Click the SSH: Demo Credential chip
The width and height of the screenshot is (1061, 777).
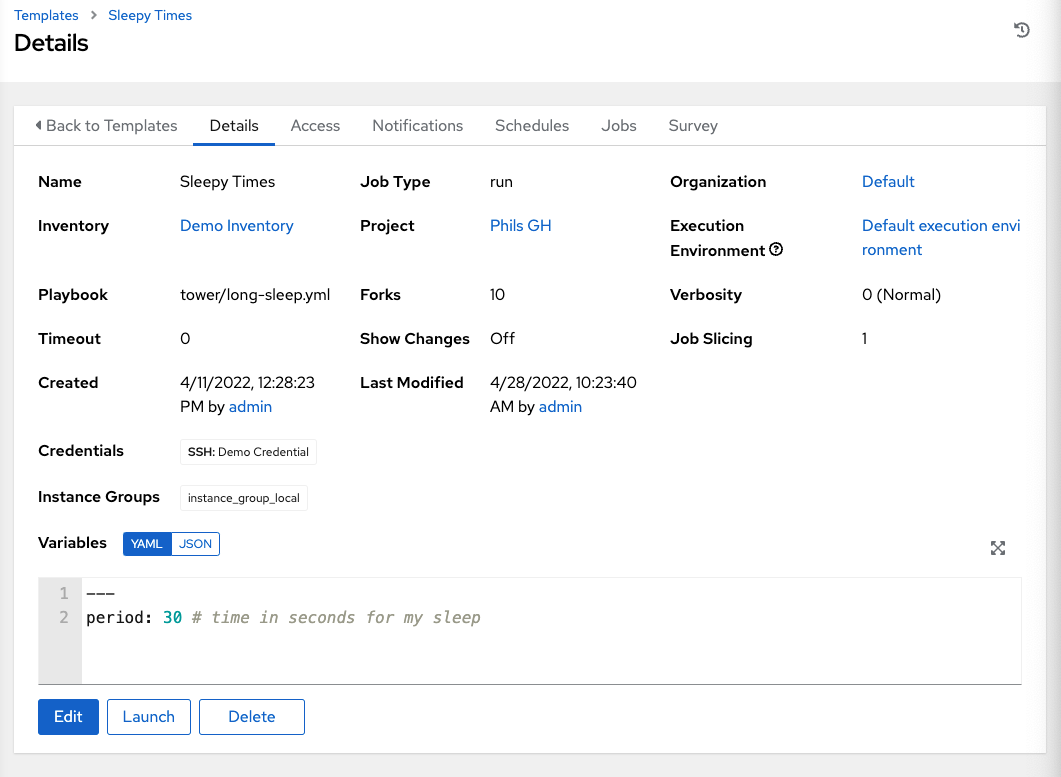coord(248,452)
